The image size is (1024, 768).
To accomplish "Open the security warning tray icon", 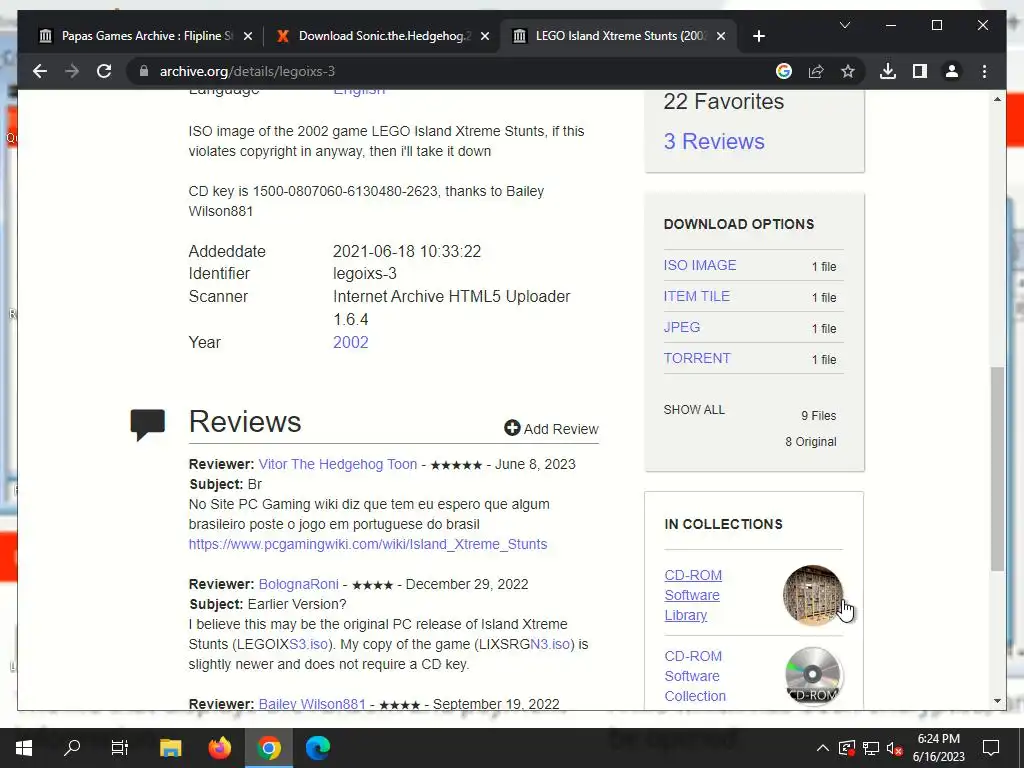I will (846, 748).
